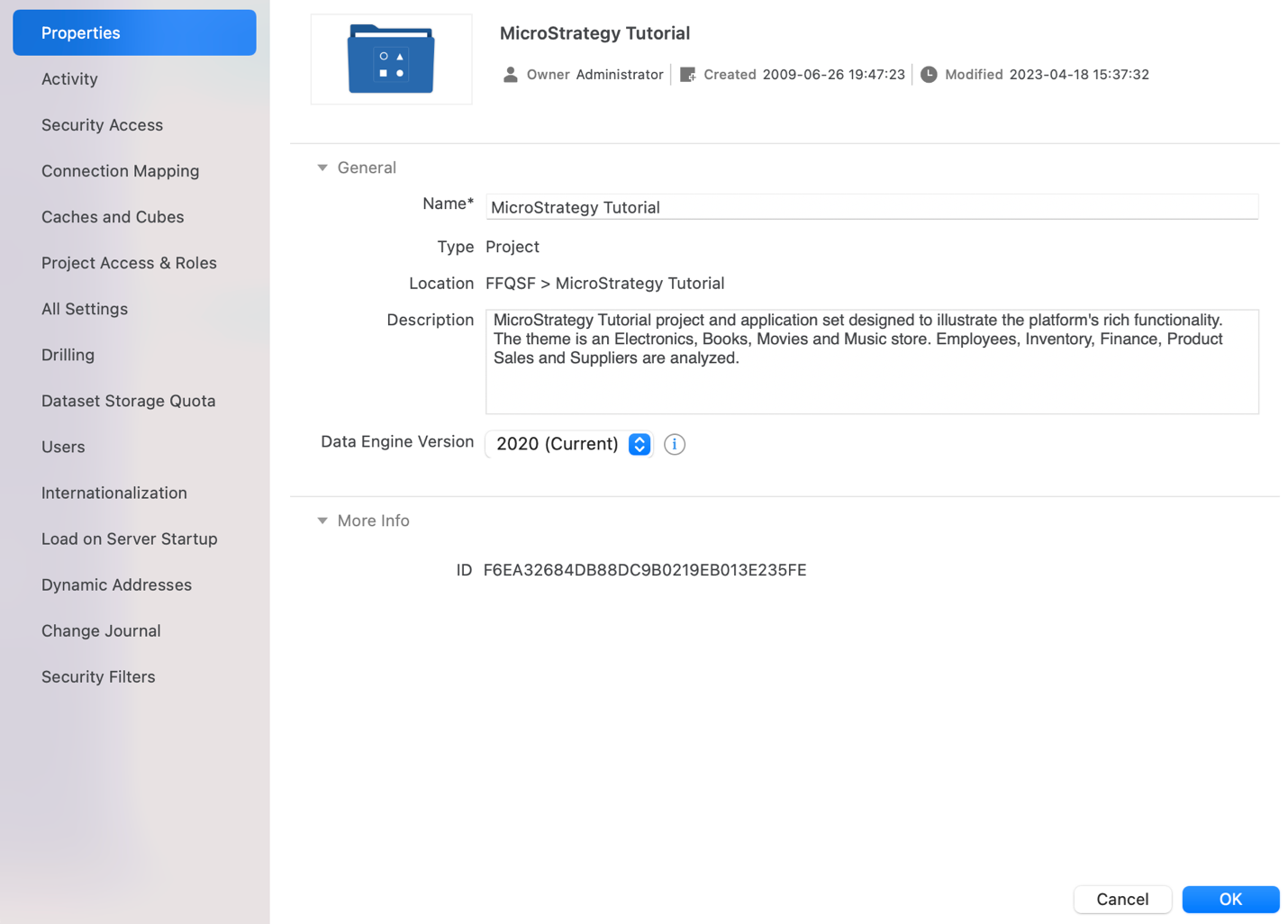Screen dimensions: 1288x924
Task: Click the MicroStrategy Tutorial header title
Action: [594, 33]
